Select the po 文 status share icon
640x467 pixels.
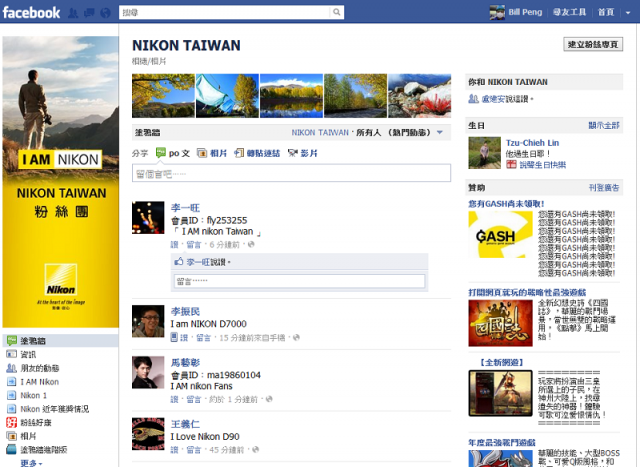click(x=160, y=153)
